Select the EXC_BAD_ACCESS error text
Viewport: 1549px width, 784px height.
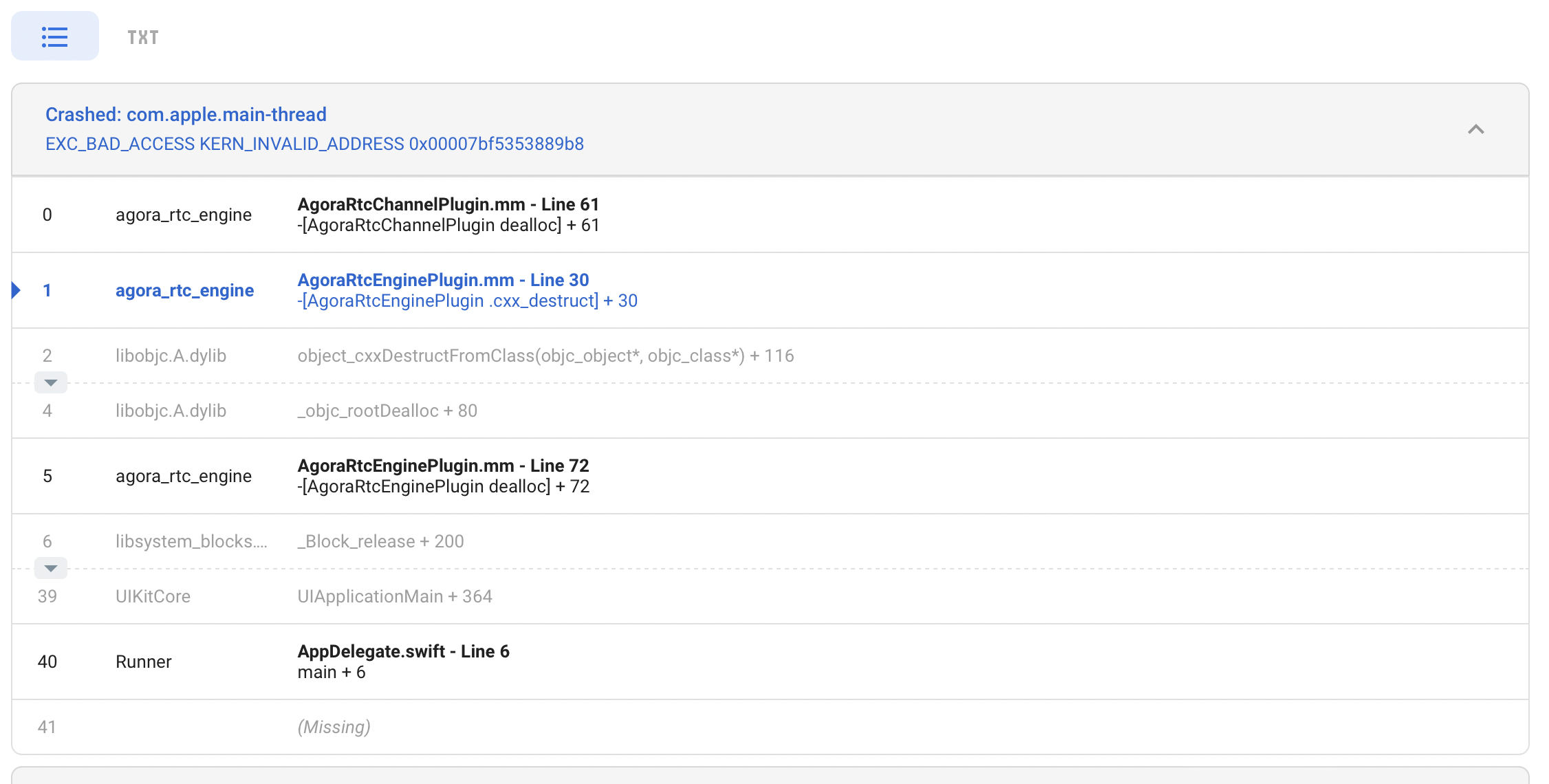(x=314, y=144)
